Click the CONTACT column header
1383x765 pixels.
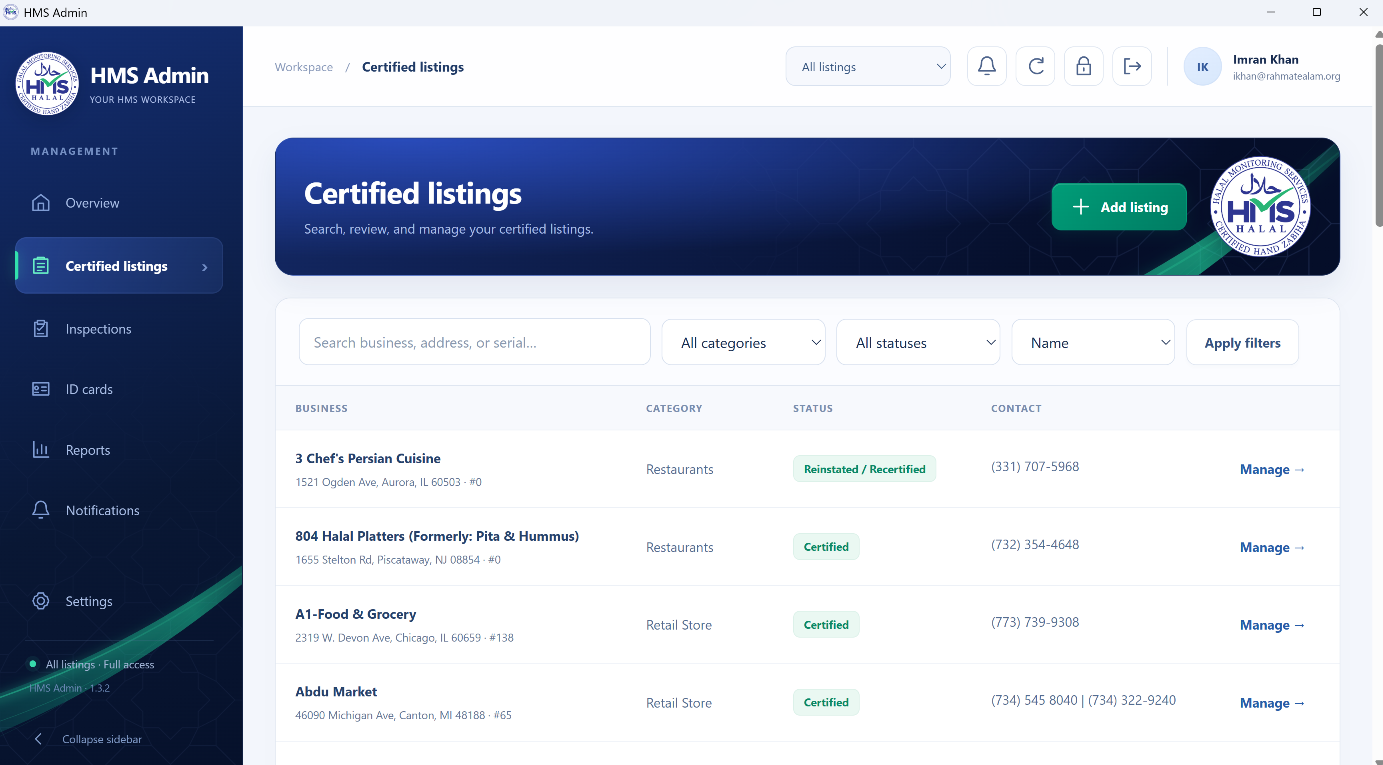pos(1016,408)
